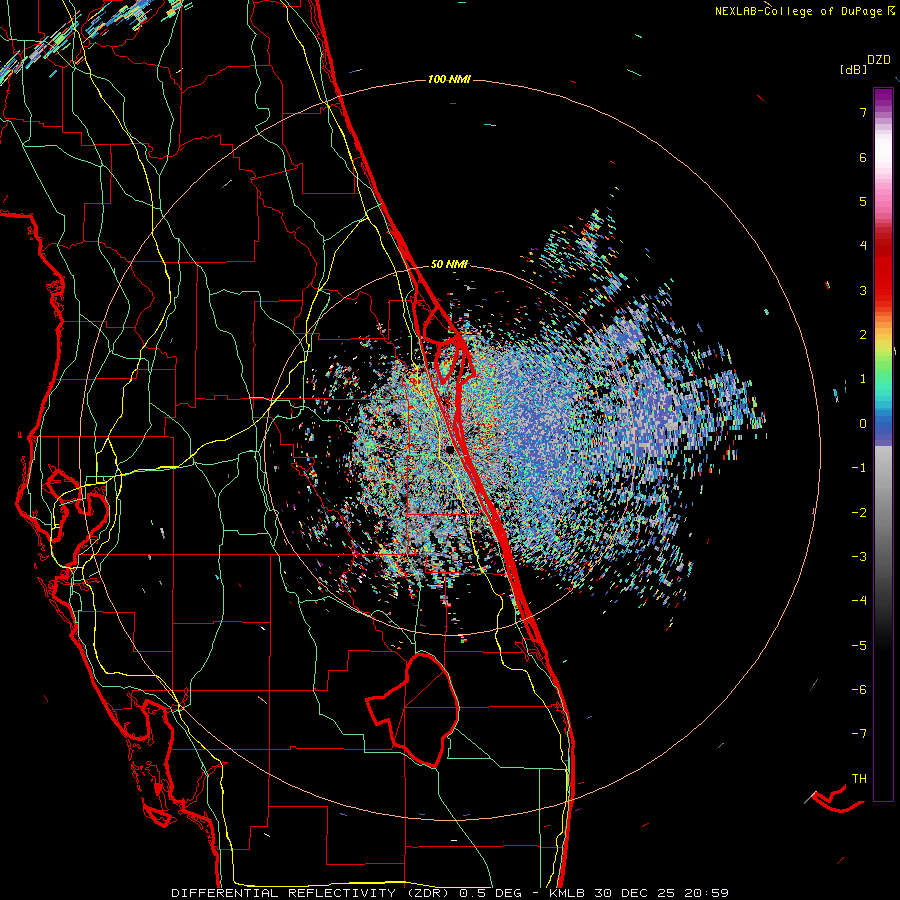900x900 pixels.
Task: Click the blue 0 dB band in color scale
Action: 883,425
